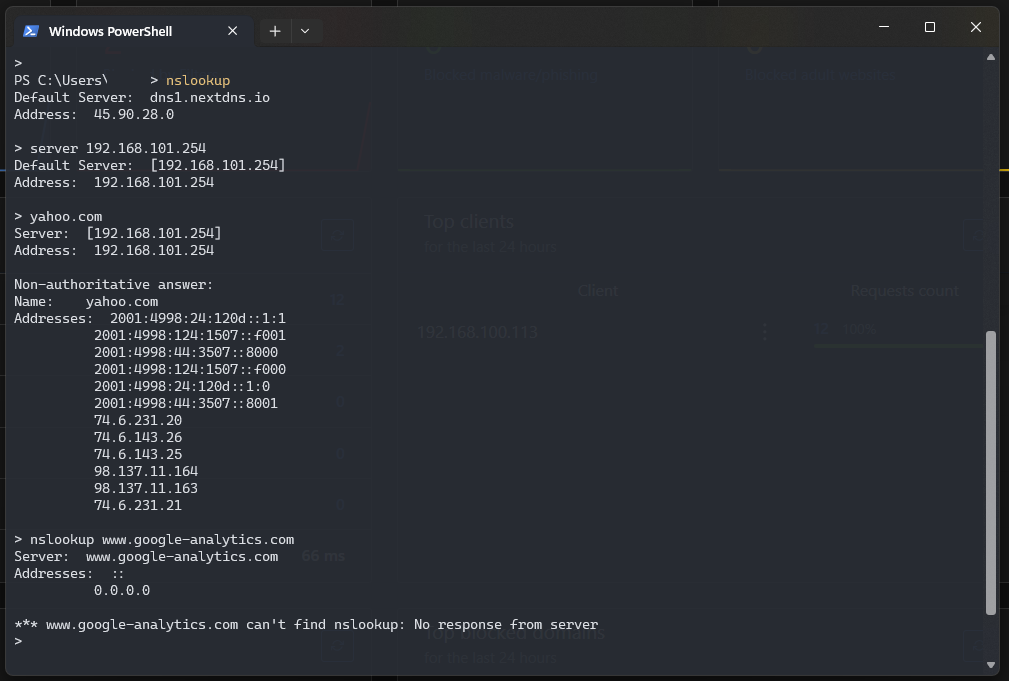Click 'Name: yahoo.com' result line
This screenshot has height=681, width=1009.
click(x=86, y=301)
